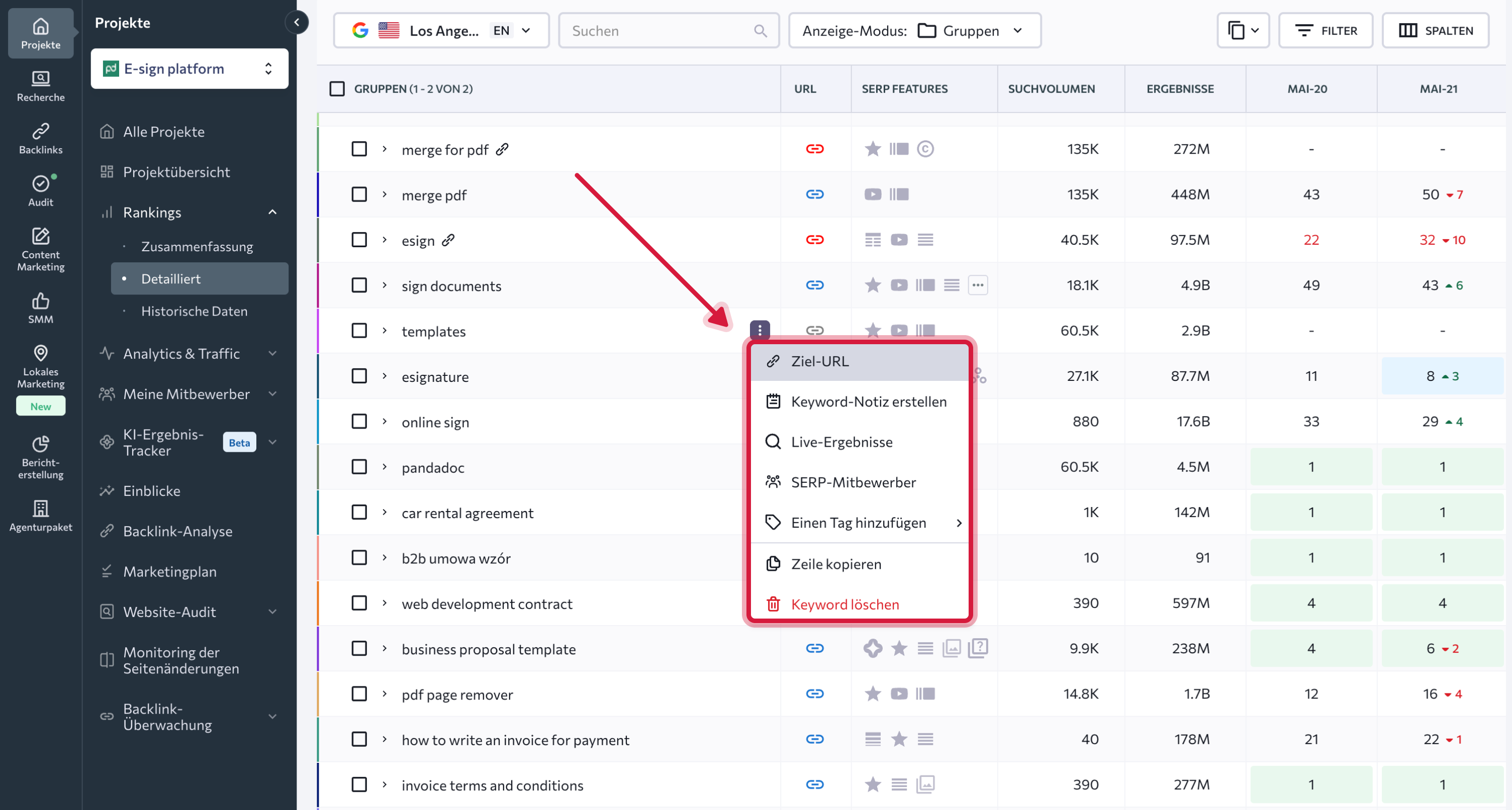
Task: Open Berichterstellung section
Action: point(41,457)
